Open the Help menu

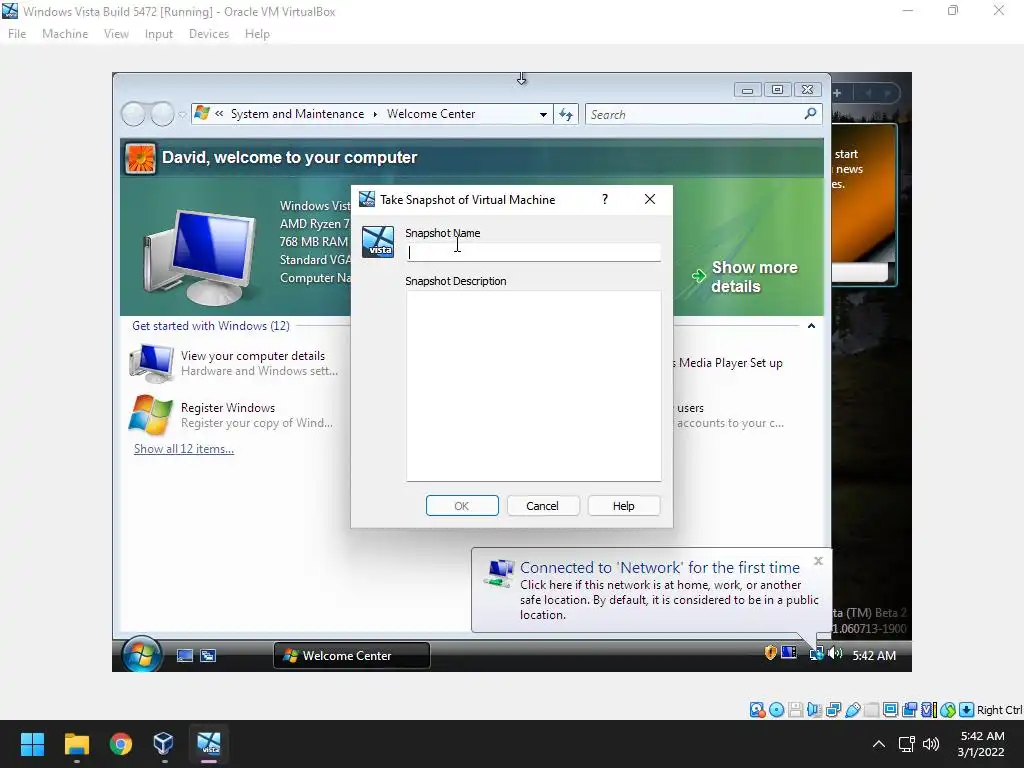pyautogui.click(x=257, y=34)
